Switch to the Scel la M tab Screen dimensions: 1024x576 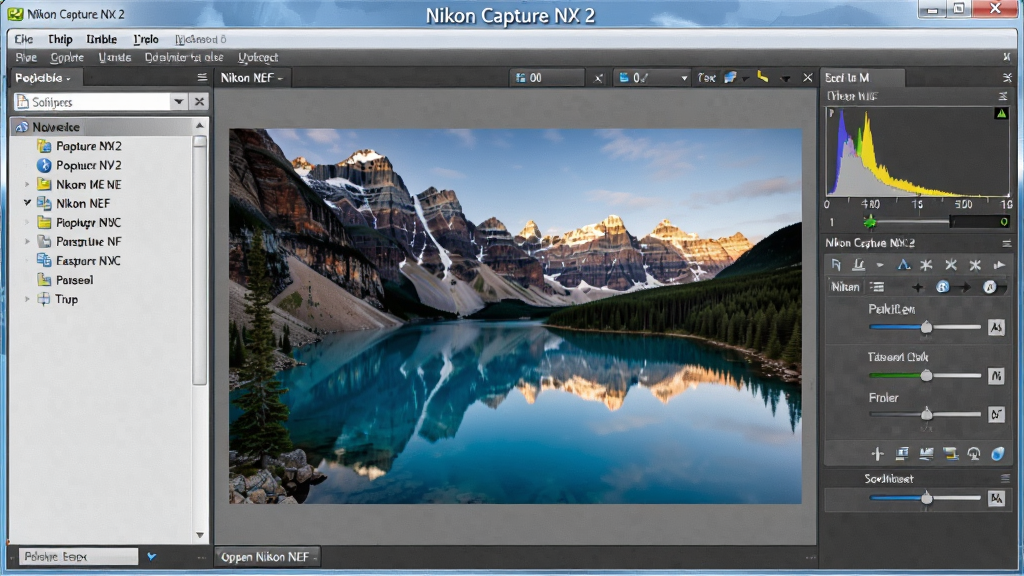tap(862, 78)
